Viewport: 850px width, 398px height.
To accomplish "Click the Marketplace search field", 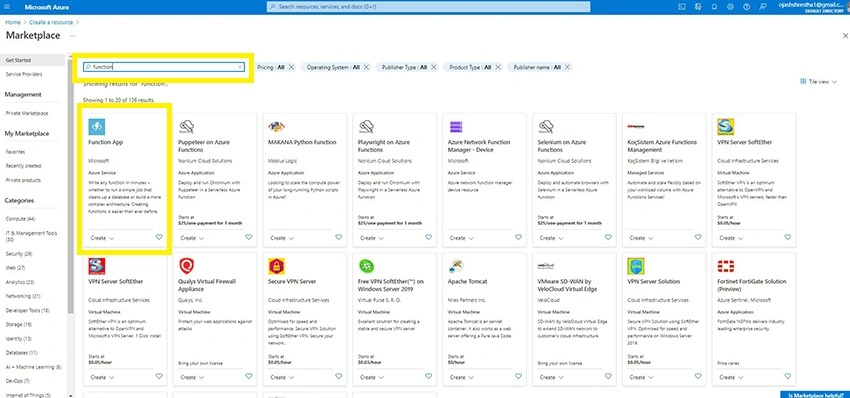I will click(x=164, y=67).
